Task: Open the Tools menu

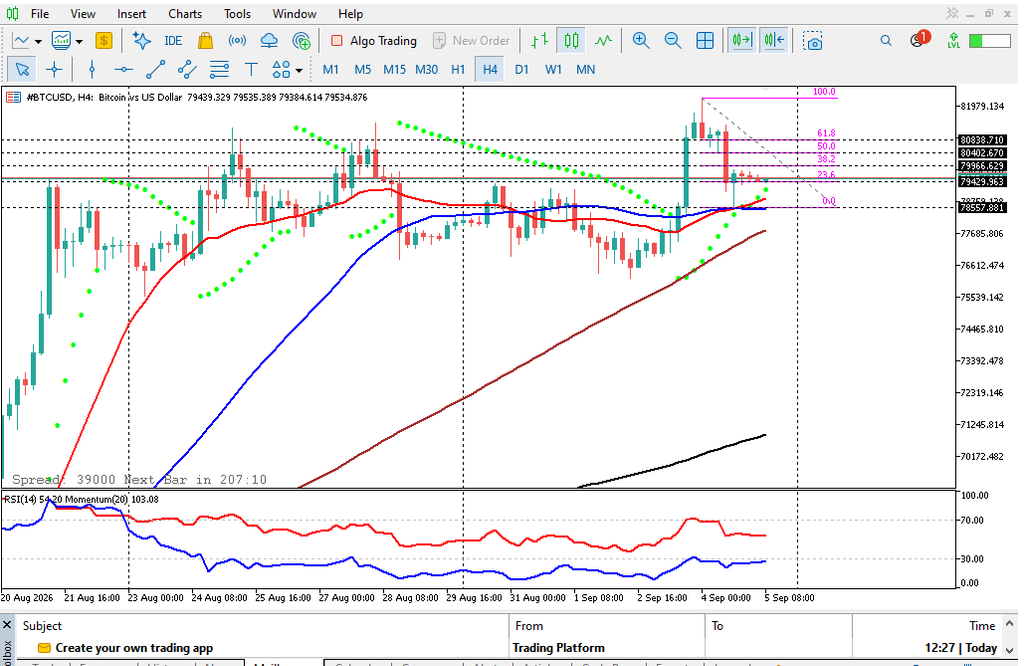Action: point(237,14)
